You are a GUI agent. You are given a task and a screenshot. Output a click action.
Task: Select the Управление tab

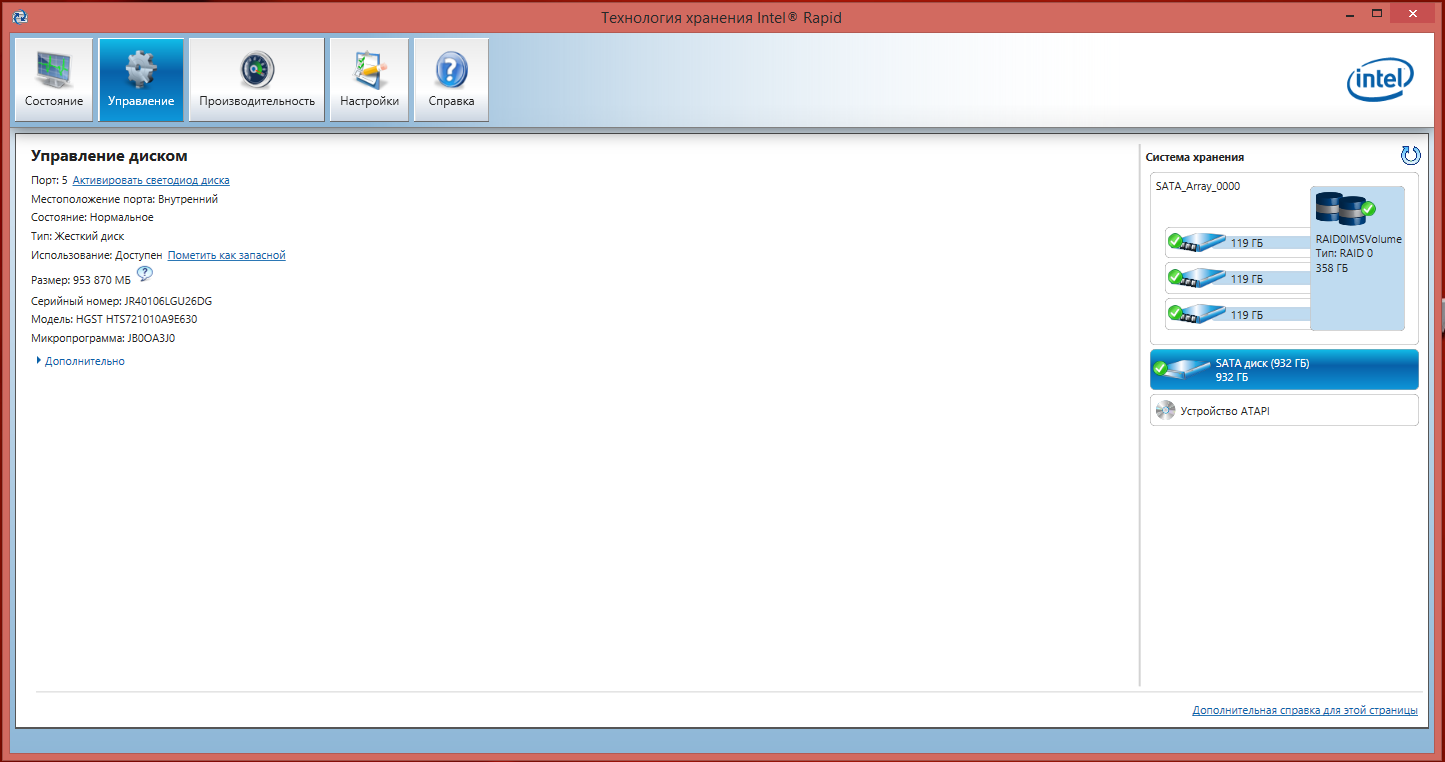[141, 80]
